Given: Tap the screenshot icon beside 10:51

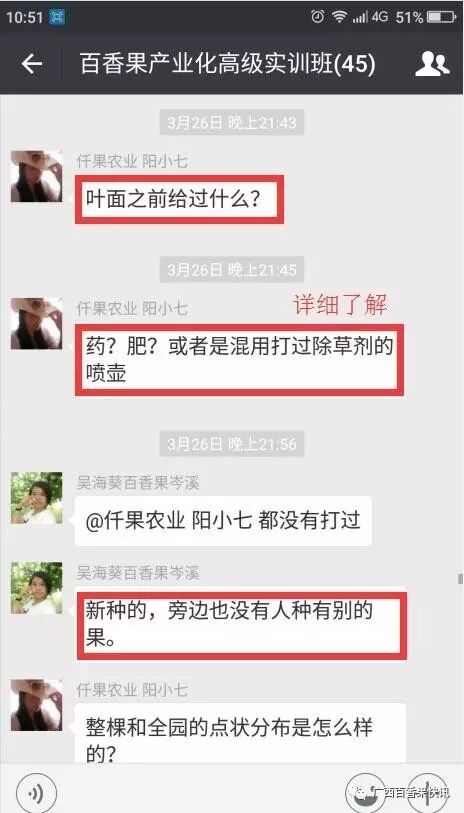Looking at the screenshot, I should pyautogui.click(x=57, y=17).
